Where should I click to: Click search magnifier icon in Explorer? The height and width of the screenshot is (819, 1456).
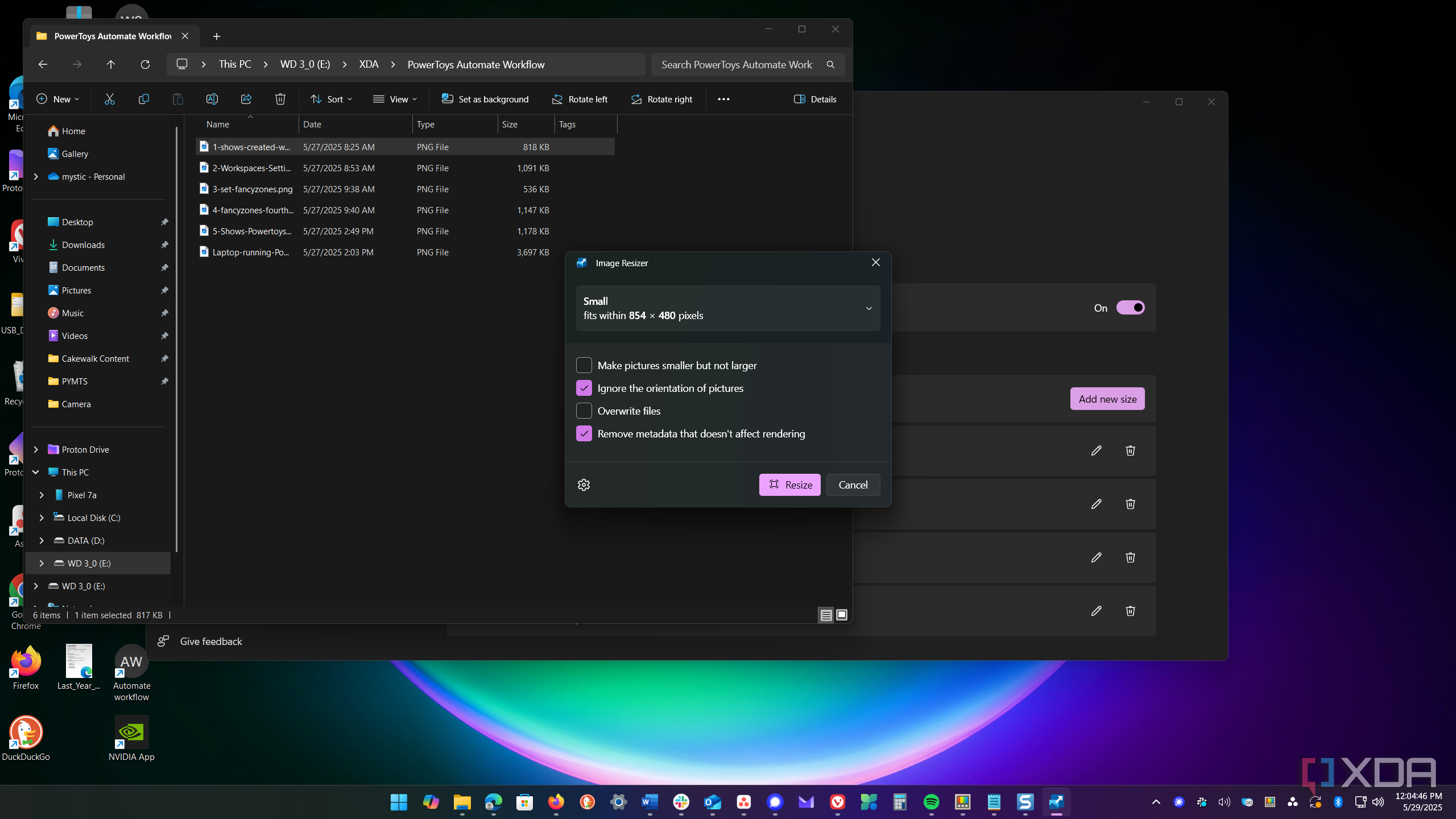point(830,64)
